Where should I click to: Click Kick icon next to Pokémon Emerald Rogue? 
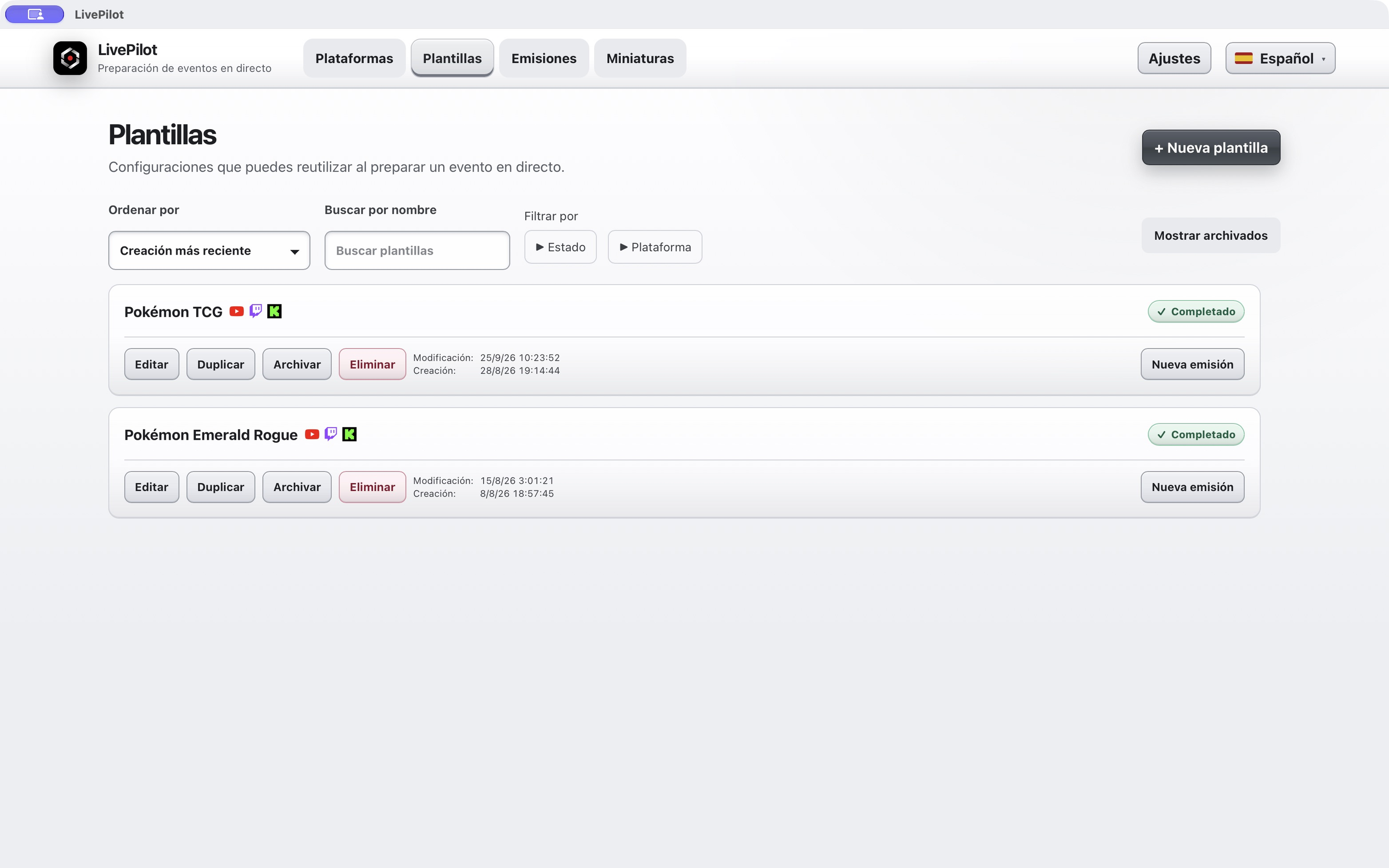click(x=350, y=434)
